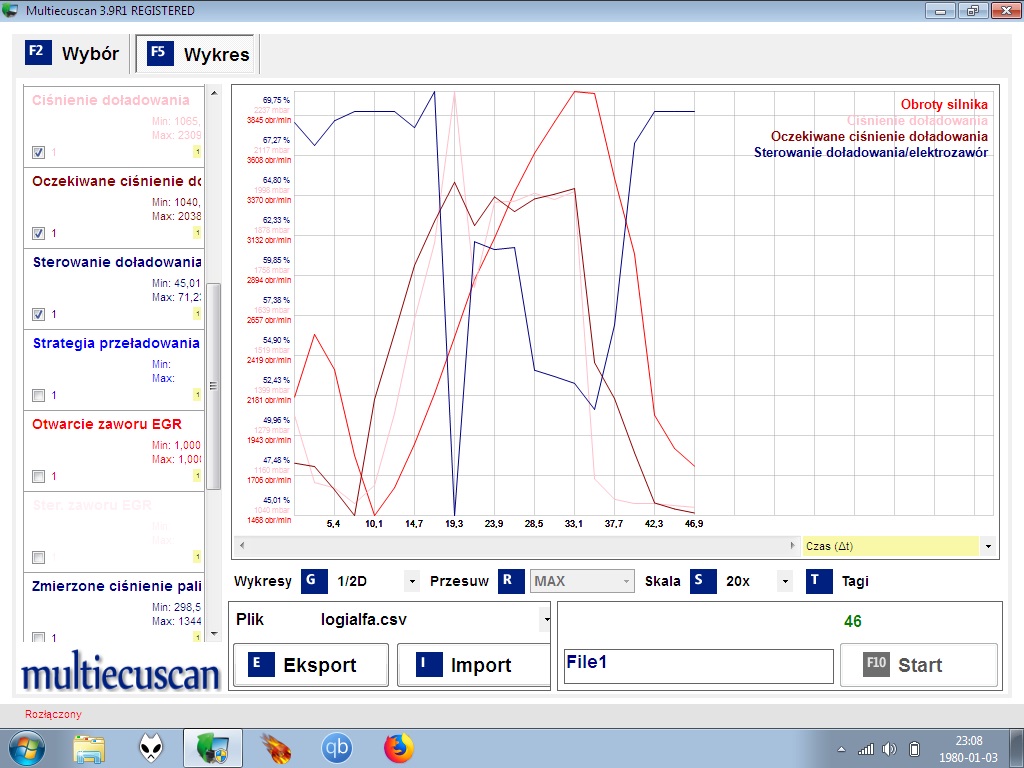The width and height of the screenshot is (1024, 768).
Task: Enable the Strategia przeładowania checkbox
Action: (x=38, y=395)
